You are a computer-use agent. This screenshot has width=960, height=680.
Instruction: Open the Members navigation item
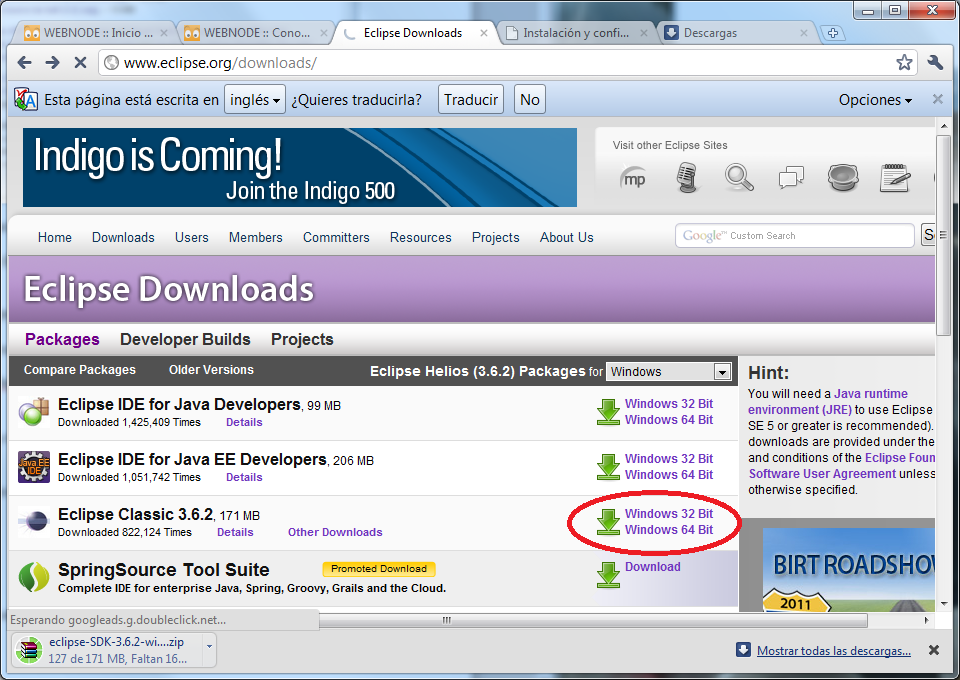(255, 237)
